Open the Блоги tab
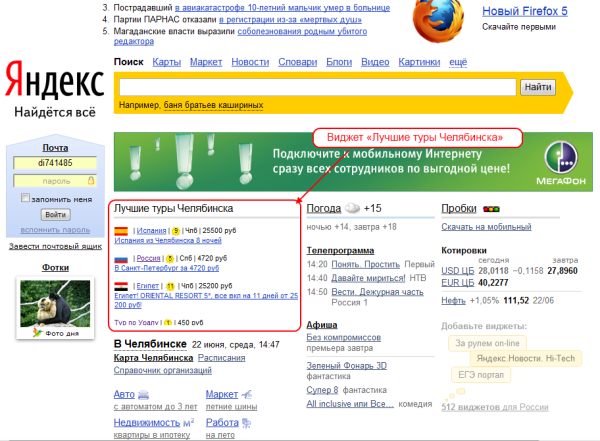The height and width of the screenshot is (441, 600). point(339,62)
